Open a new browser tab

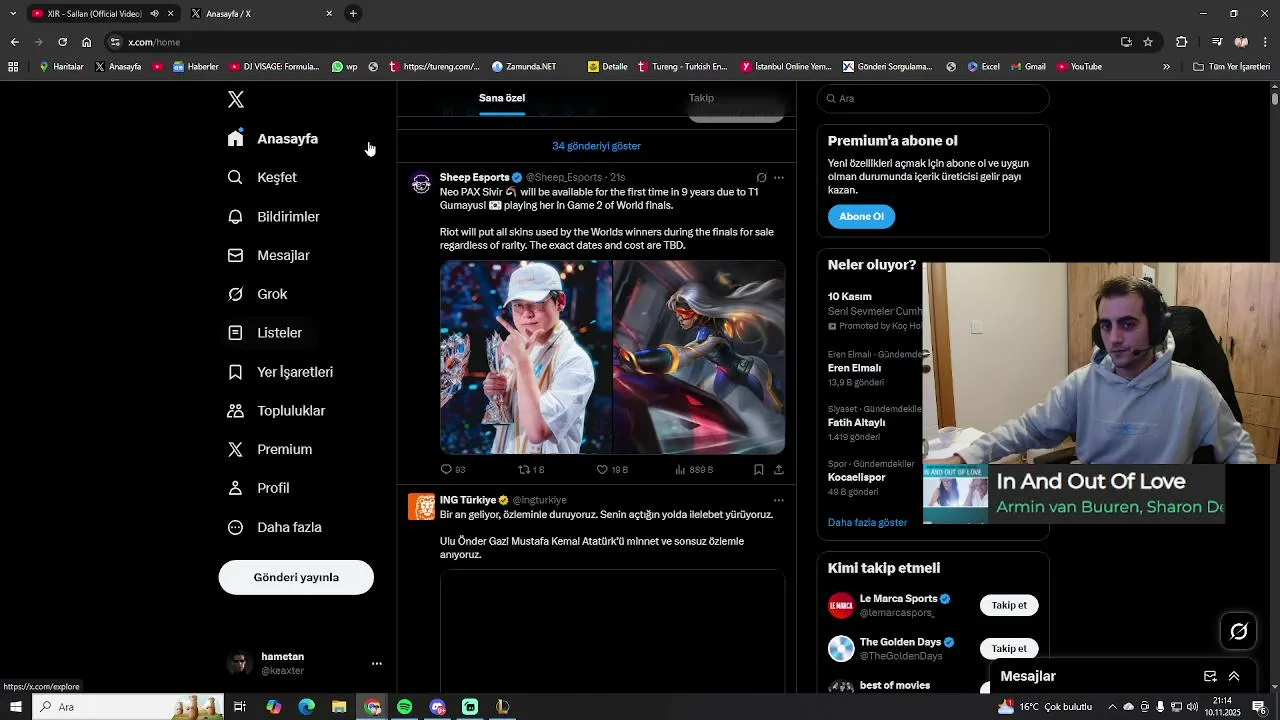click(353, 14)
